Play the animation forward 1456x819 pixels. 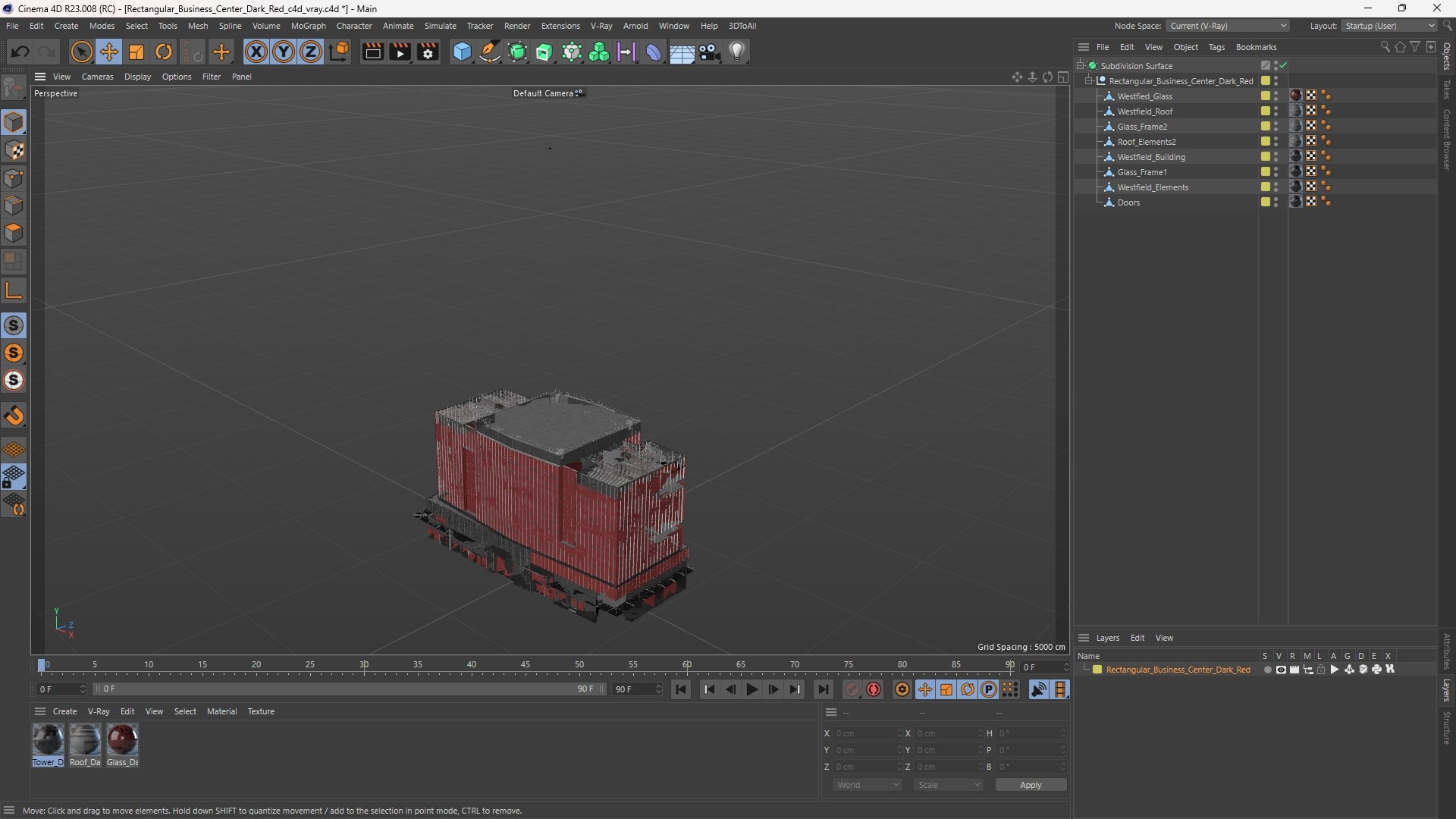[752, 689]
